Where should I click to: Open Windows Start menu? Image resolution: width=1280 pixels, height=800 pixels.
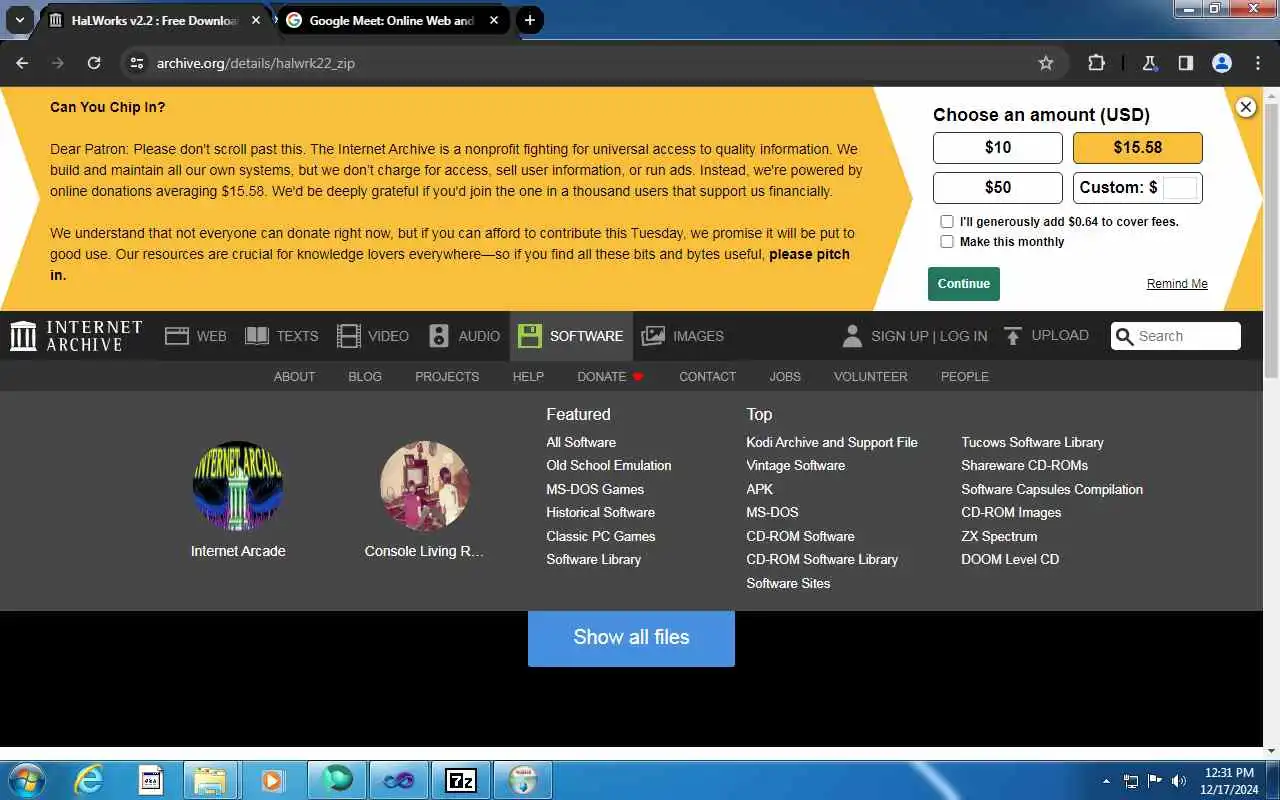pyautogui.click(x=27, y=780)
